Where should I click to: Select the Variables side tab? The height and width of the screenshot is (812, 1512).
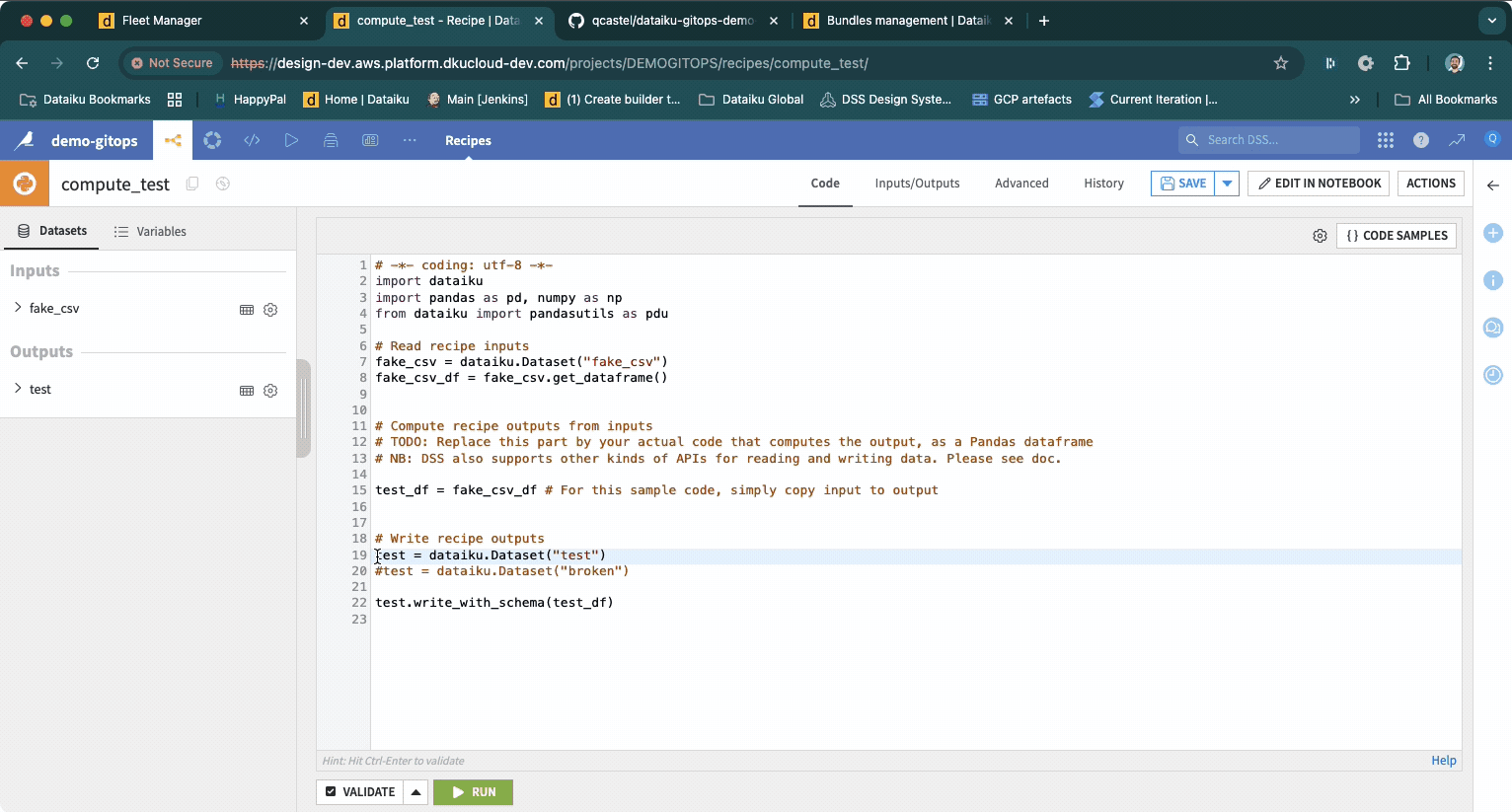click(x=150, y=232)
